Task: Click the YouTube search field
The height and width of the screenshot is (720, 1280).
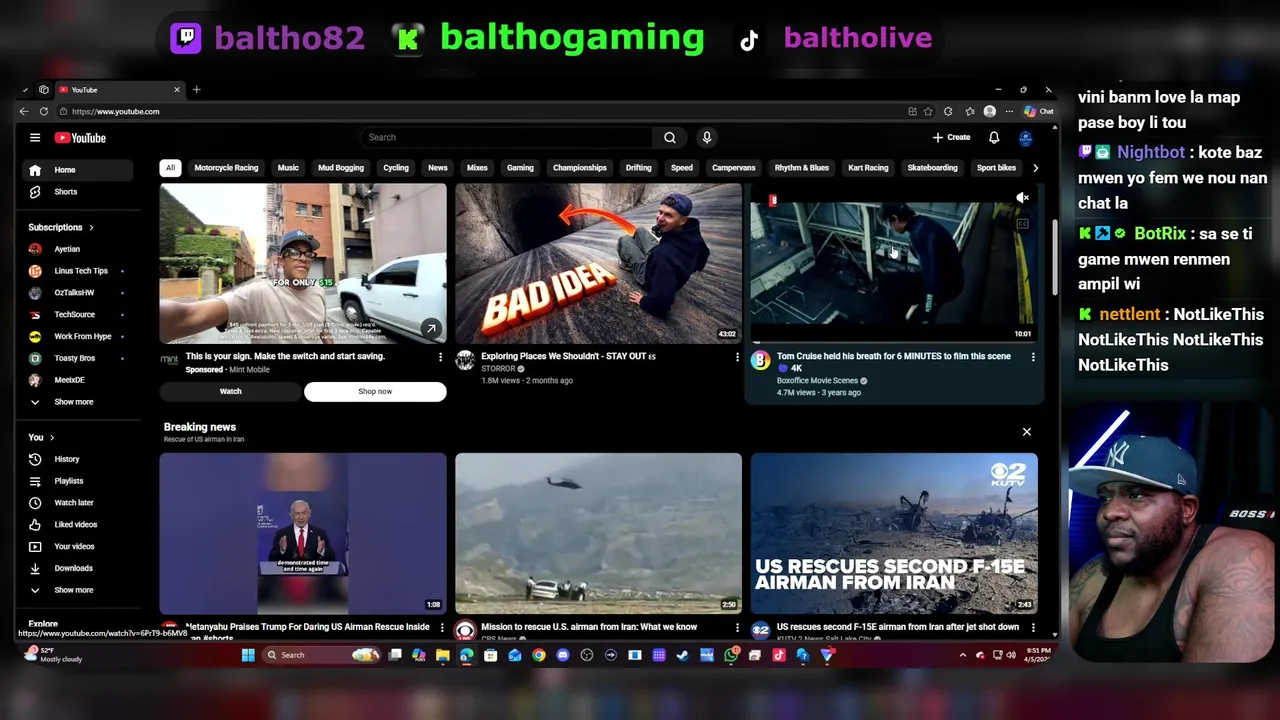Action: point(506,138)
